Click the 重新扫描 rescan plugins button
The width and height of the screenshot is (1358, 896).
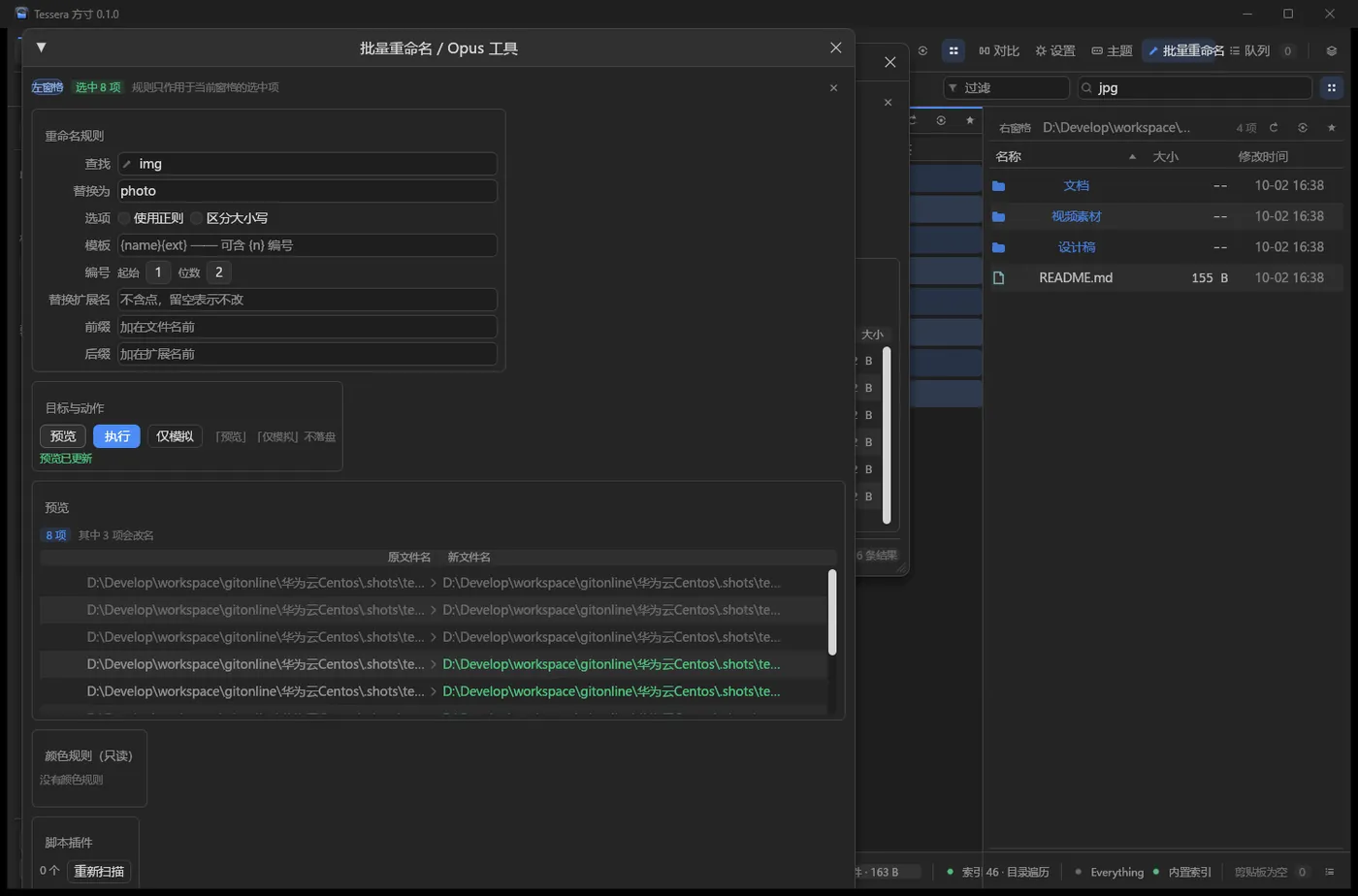pos(99,871)
